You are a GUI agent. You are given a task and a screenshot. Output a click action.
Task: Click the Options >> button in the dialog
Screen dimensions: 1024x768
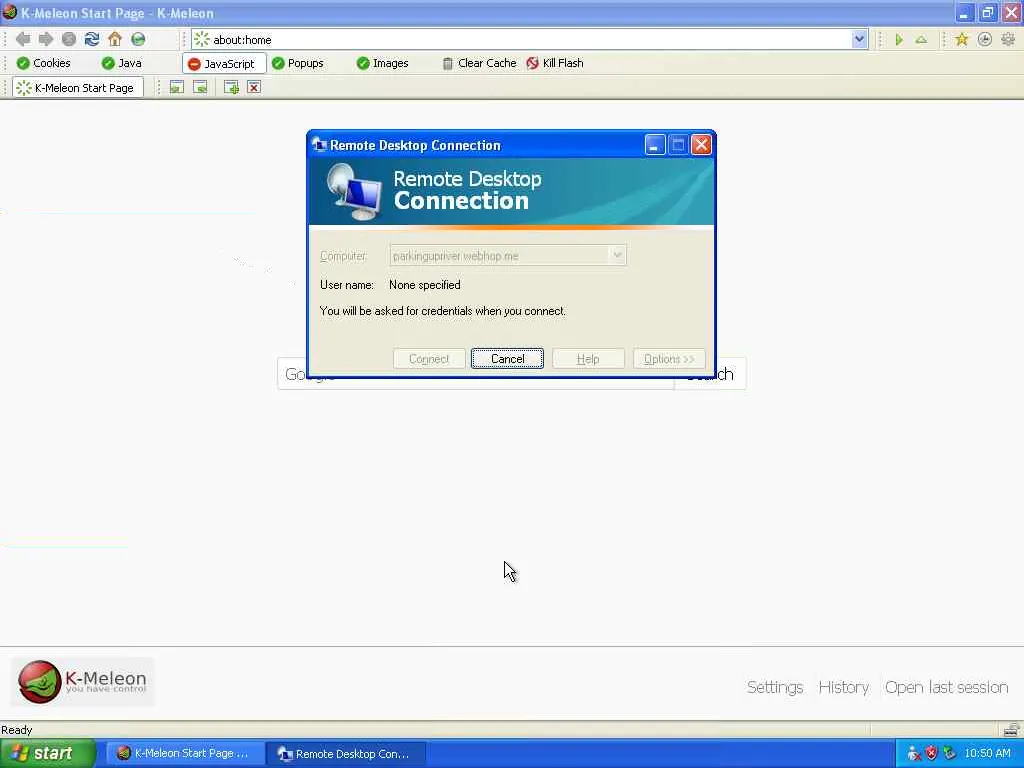click(669, 359)
